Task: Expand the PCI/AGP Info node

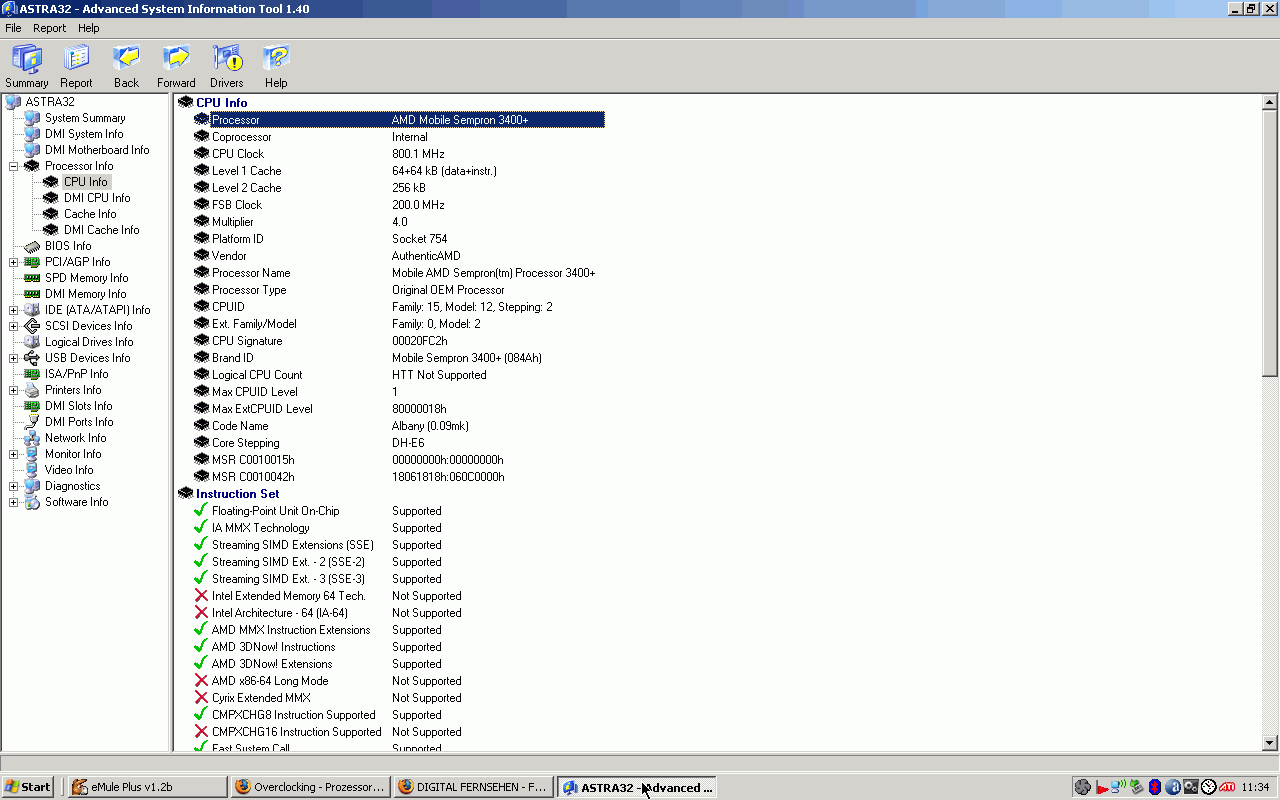Action: point(14,262)
